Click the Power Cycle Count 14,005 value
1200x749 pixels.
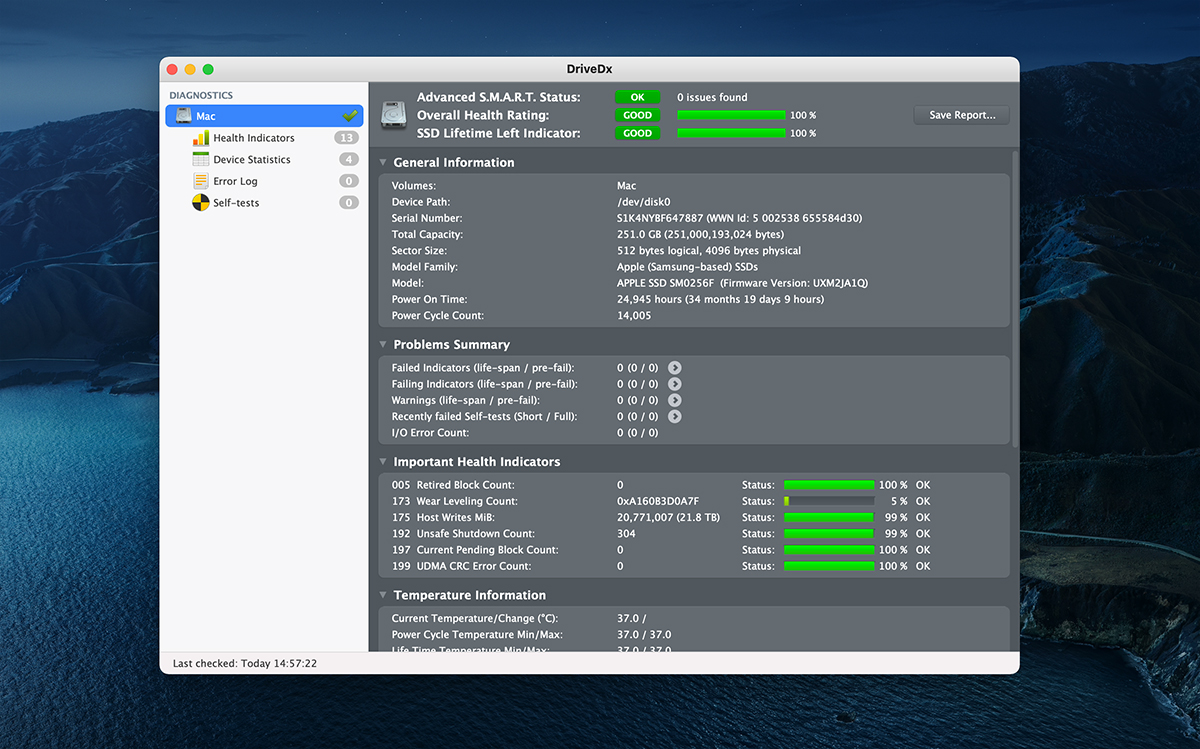click(634, 316)
